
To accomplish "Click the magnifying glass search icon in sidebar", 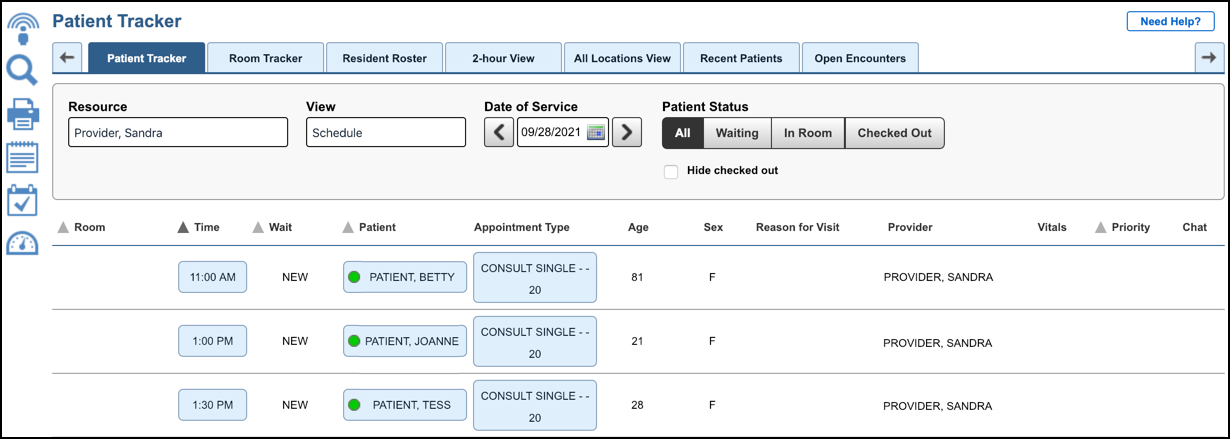I will [22, 71].
